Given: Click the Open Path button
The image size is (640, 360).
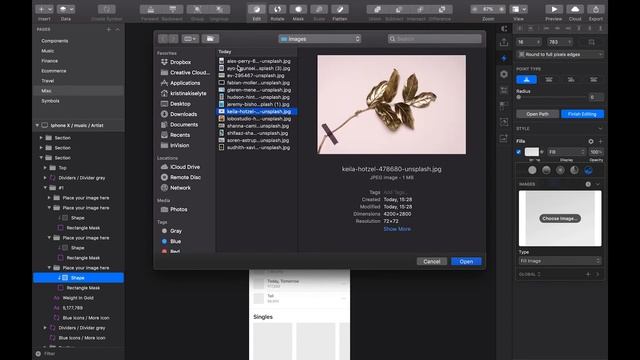Looking at the screenshot, I should click(538, 114).
